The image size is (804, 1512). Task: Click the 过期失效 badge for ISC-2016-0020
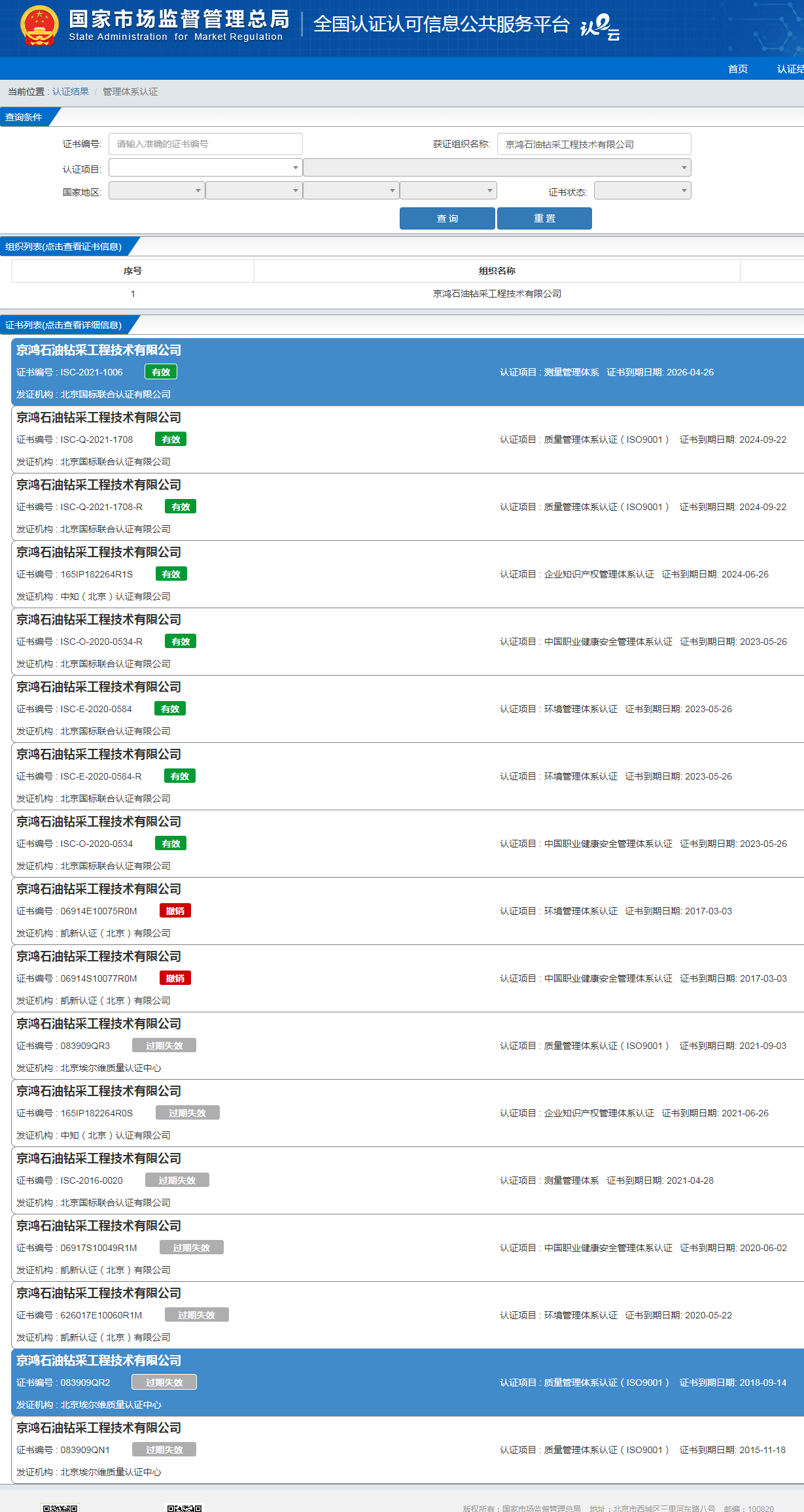point(177,1180)
